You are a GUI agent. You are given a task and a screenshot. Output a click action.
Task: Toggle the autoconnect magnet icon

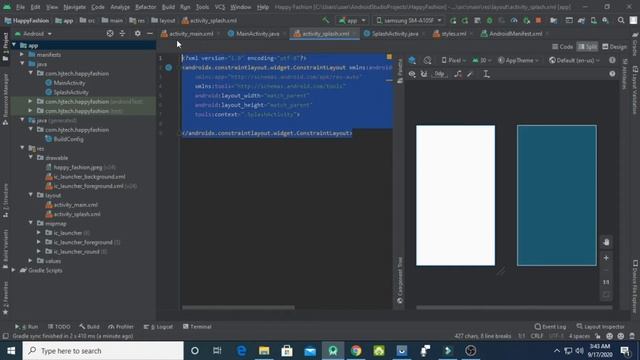424,74
